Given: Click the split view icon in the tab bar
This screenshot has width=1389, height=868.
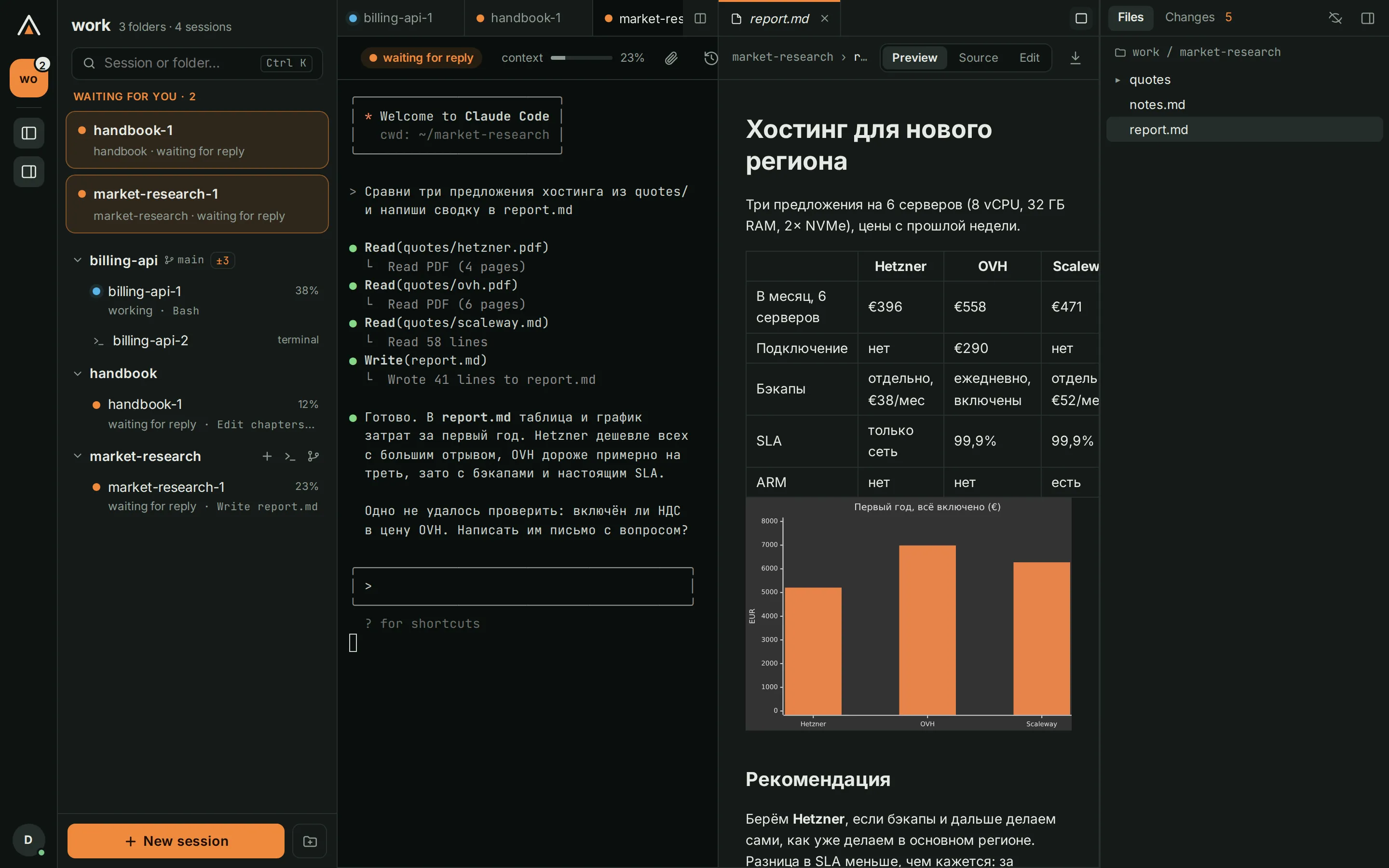Looking at the screenshot, I should click(700, 18).
